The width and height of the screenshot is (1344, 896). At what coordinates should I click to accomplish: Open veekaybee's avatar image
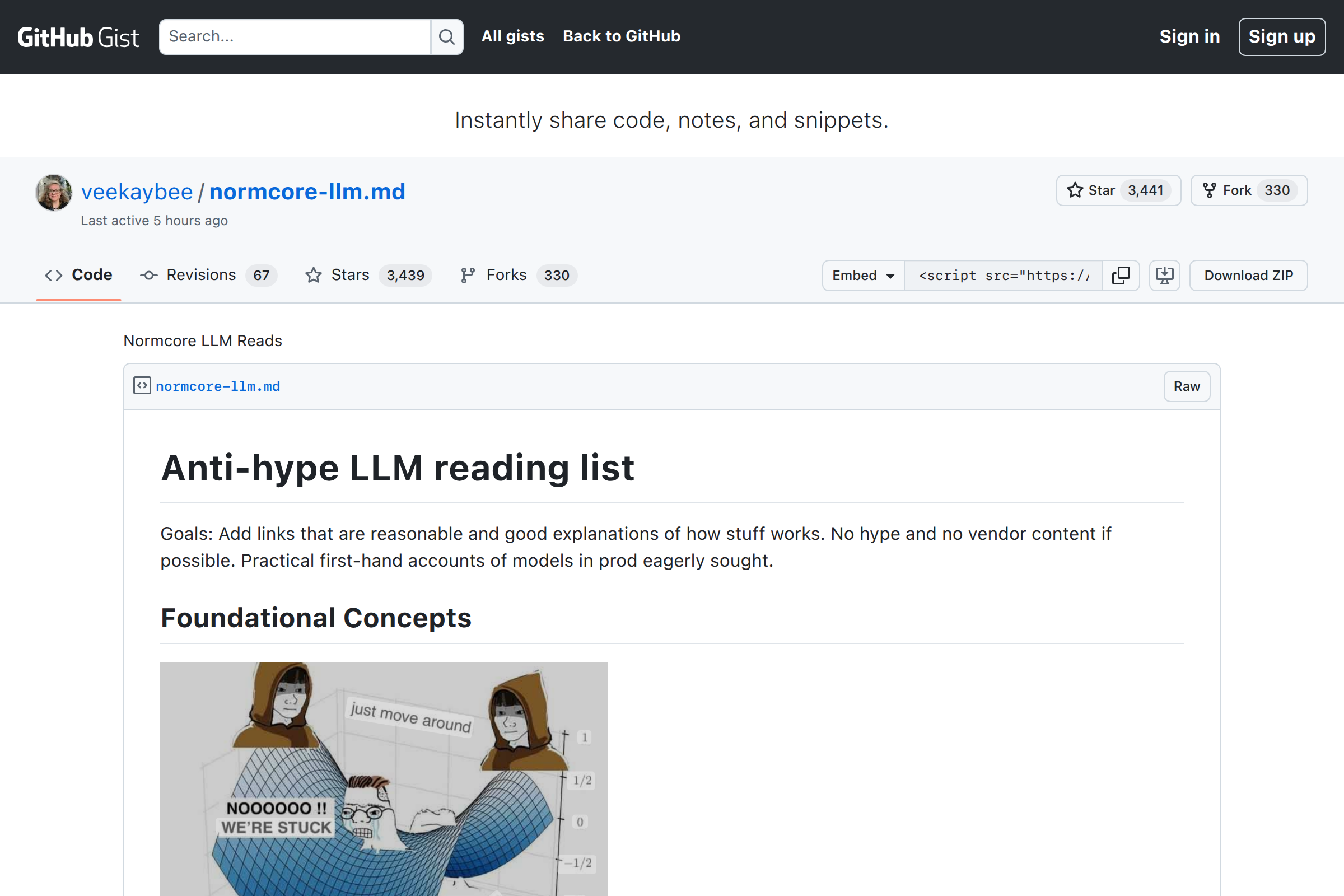(x=54, y=193)
